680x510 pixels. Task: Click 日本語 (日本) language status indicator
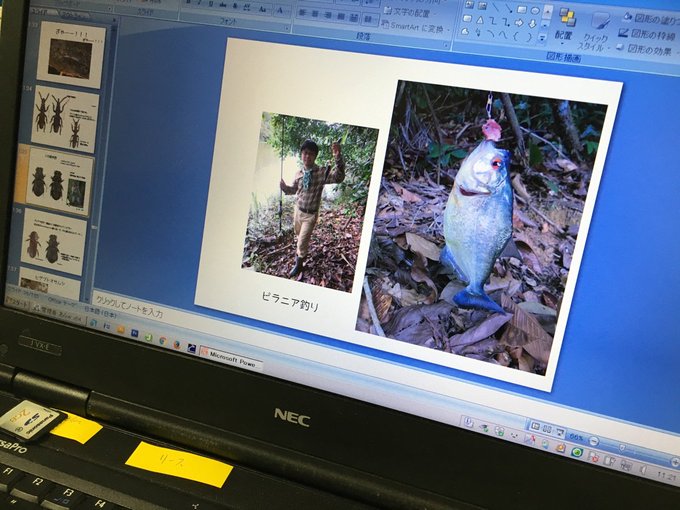(100, 311)
